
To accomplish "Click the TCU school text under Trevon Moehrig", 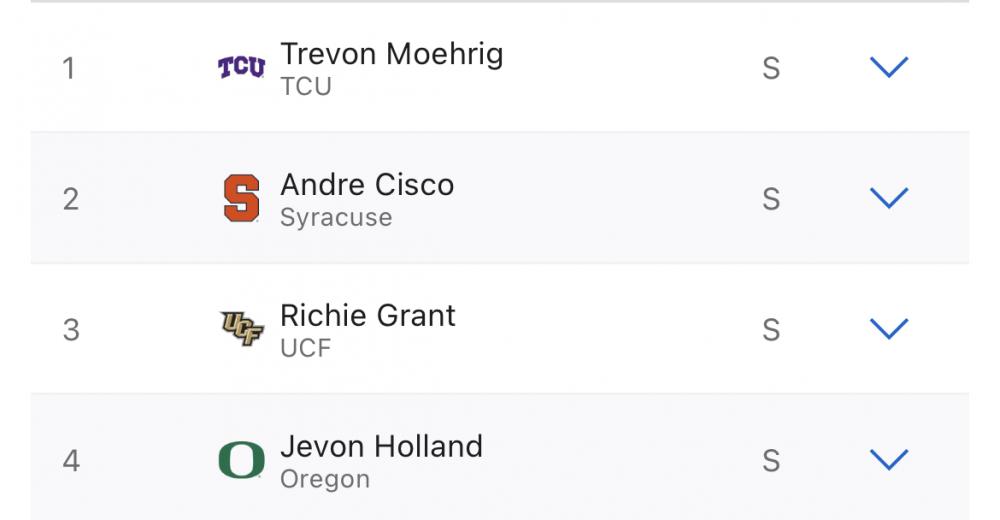I will [x=305, y=86].
